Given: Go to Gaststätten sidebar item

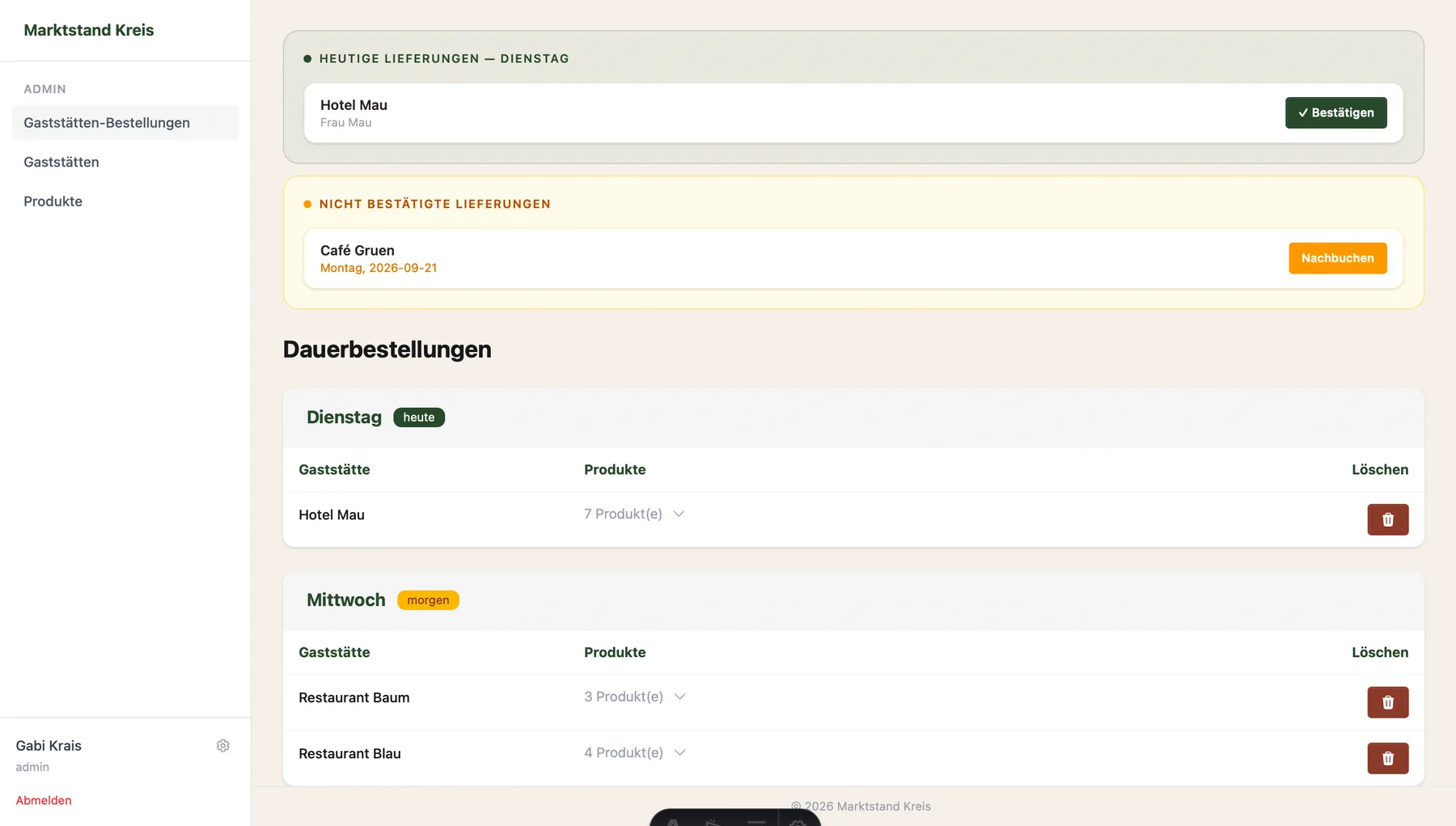Looking at the screenshot, I should (x=125, y=162).
